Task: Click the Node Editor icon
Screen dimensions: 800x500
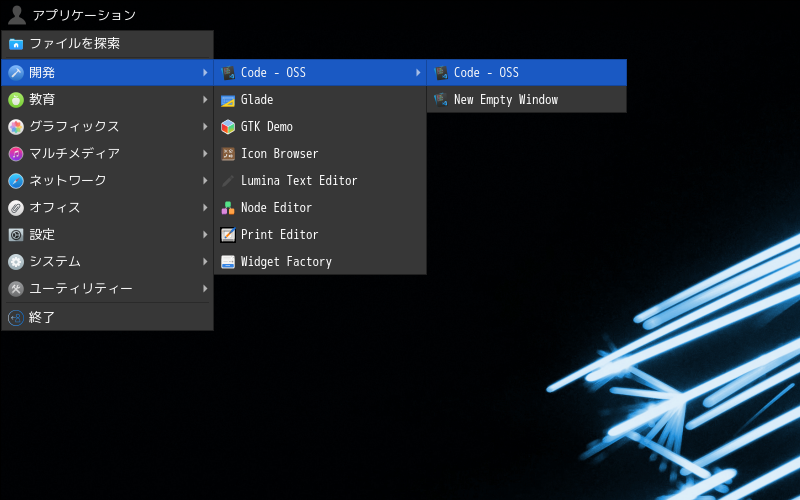Action: click(x=228, y=208)
